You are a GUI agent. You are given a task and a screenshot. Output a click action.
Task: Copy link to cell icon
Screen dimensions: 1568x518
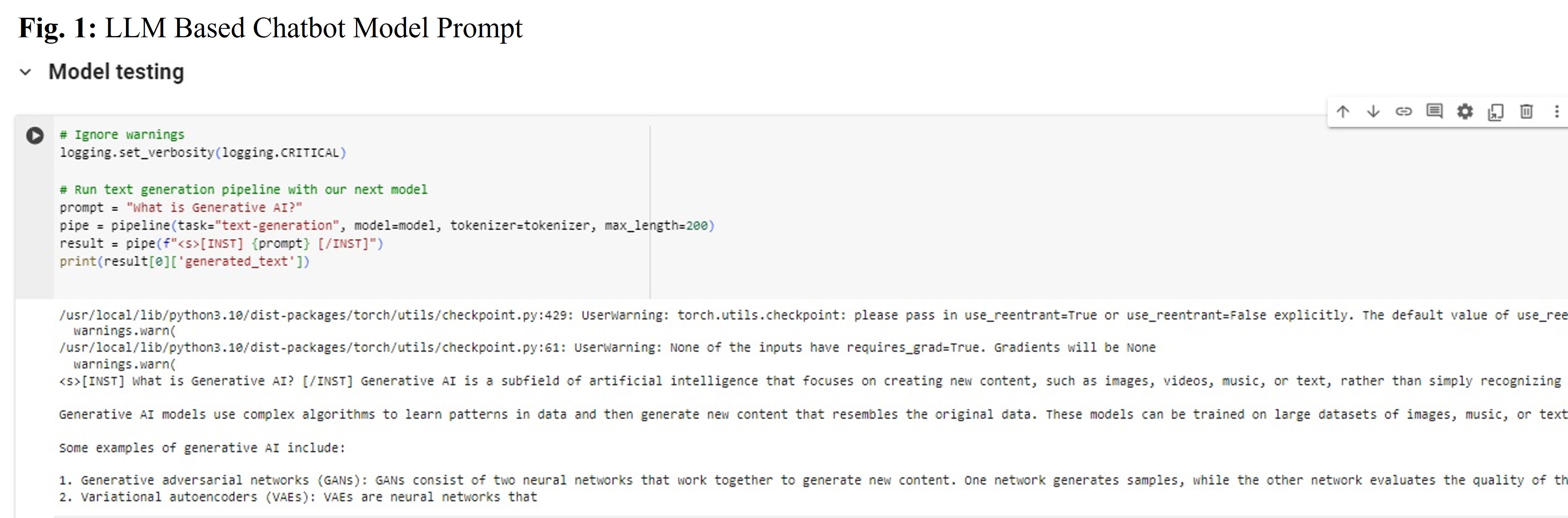1404,111
